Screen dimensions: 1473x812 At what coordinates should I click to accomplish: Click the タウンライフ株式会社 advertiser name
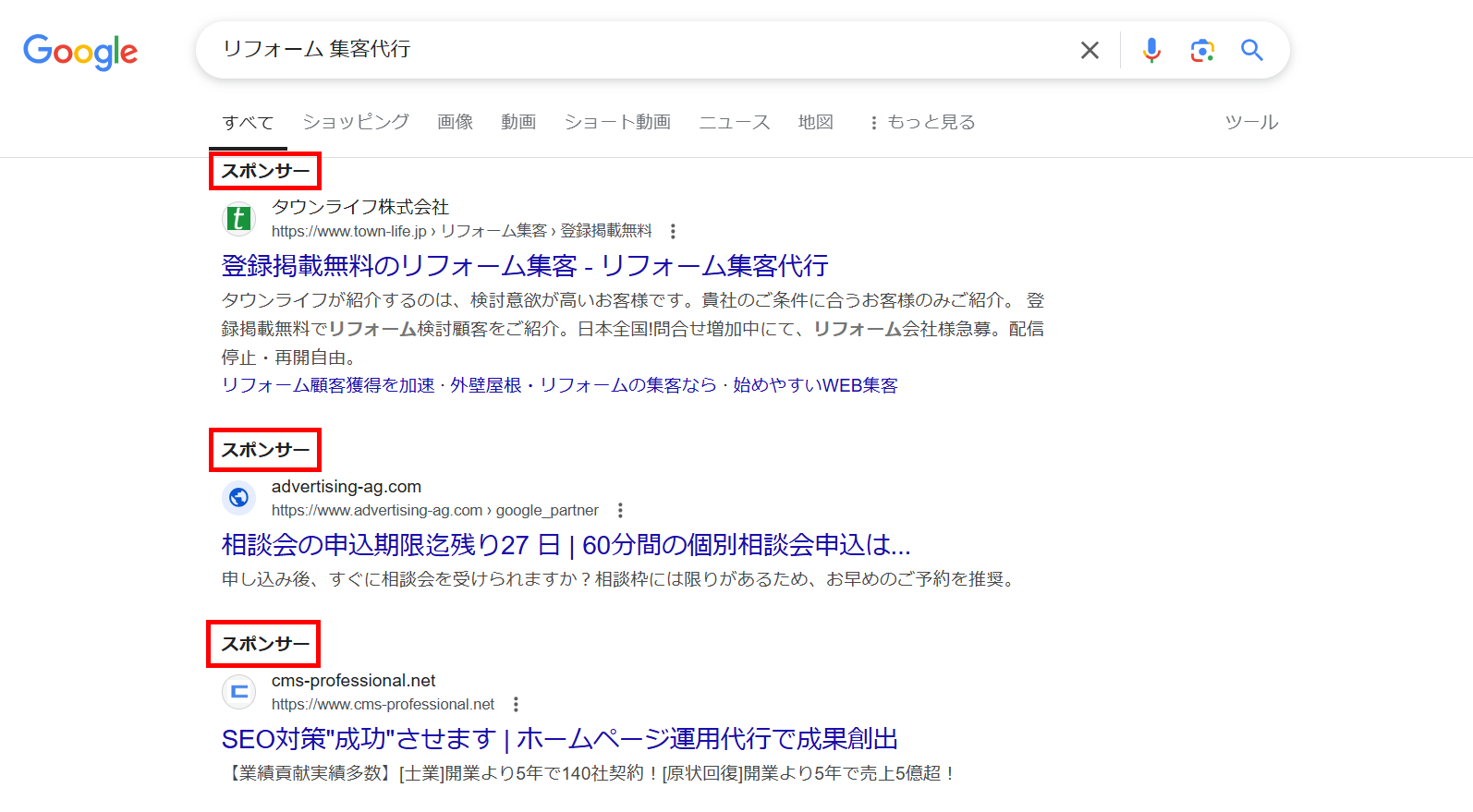click(x=360, y=207)
